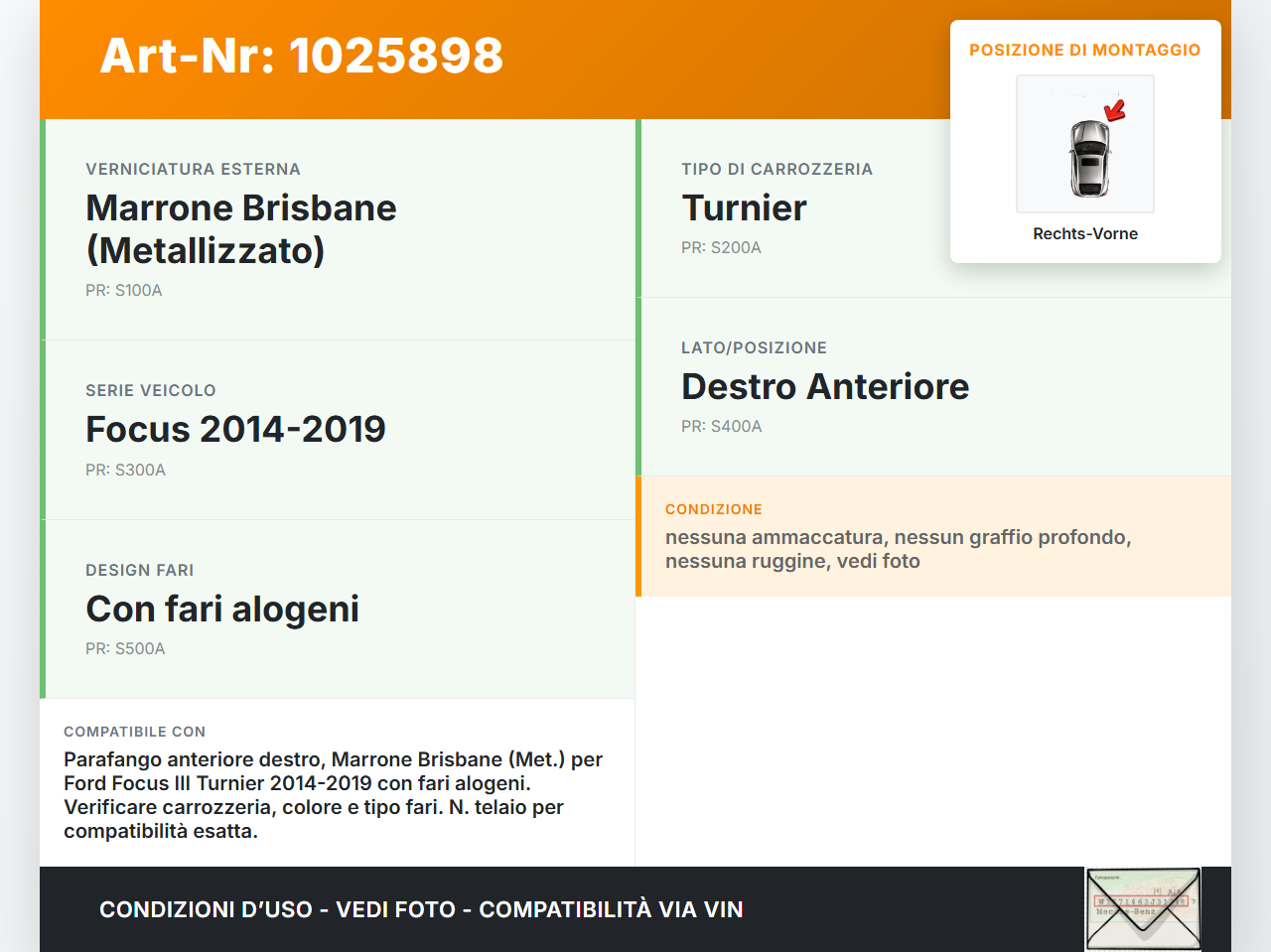Select the Turnier body type value
This screenshot has width=1271, height=952.
point(744,207)
